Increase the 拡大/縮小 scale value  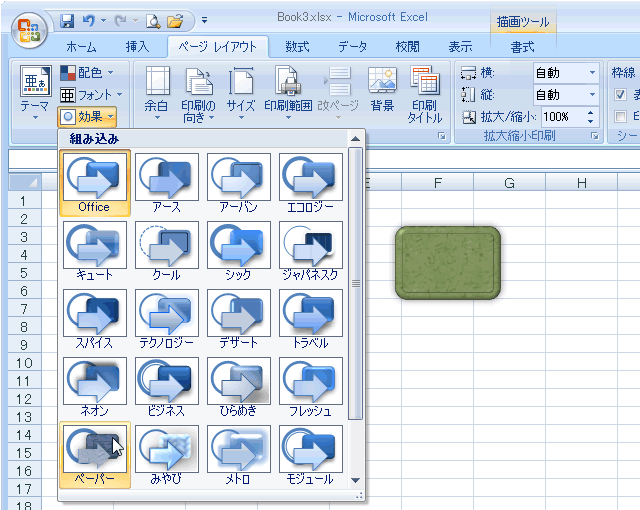click(591, 113)
